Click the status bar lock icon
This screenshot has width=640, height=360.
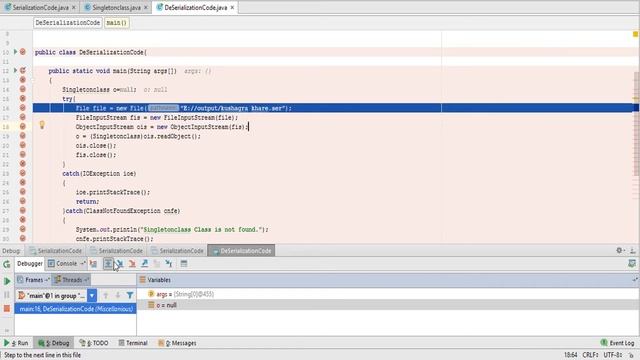pyautogui.click(x=631, y=355)
